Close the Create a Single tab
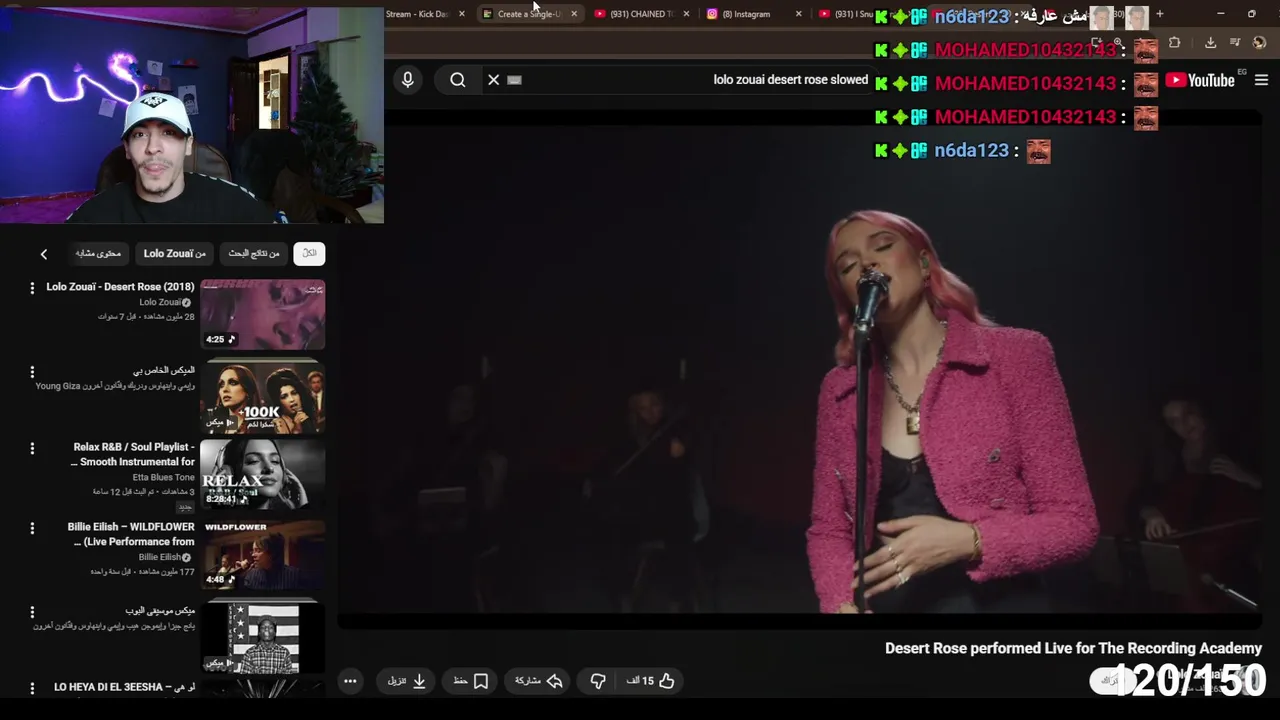The width and height of the screenshot is (1280, 720). coord(574,14)
